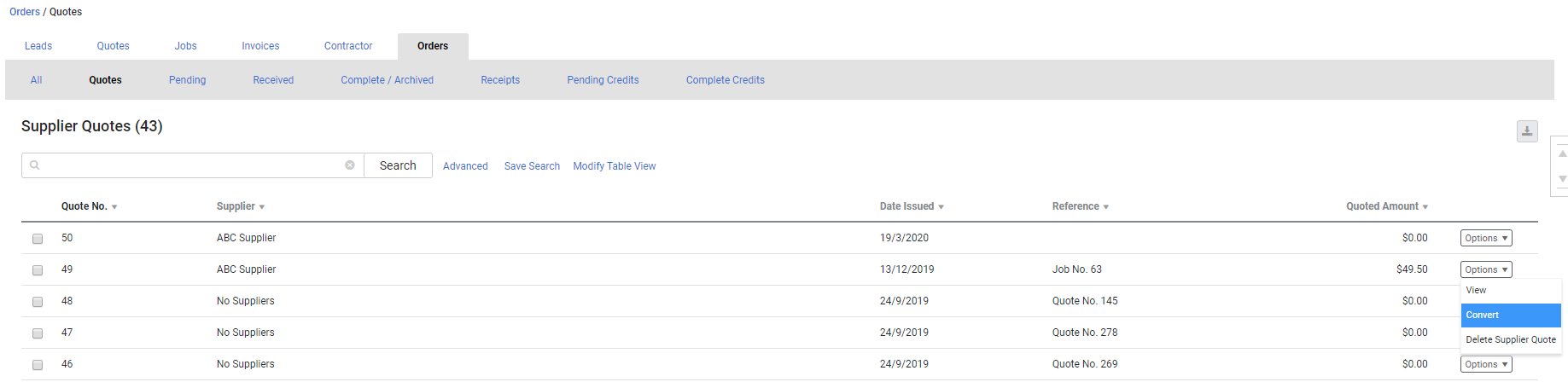
Task: Click quoted amount $49.50
Action: click(x=1412, y=269)
